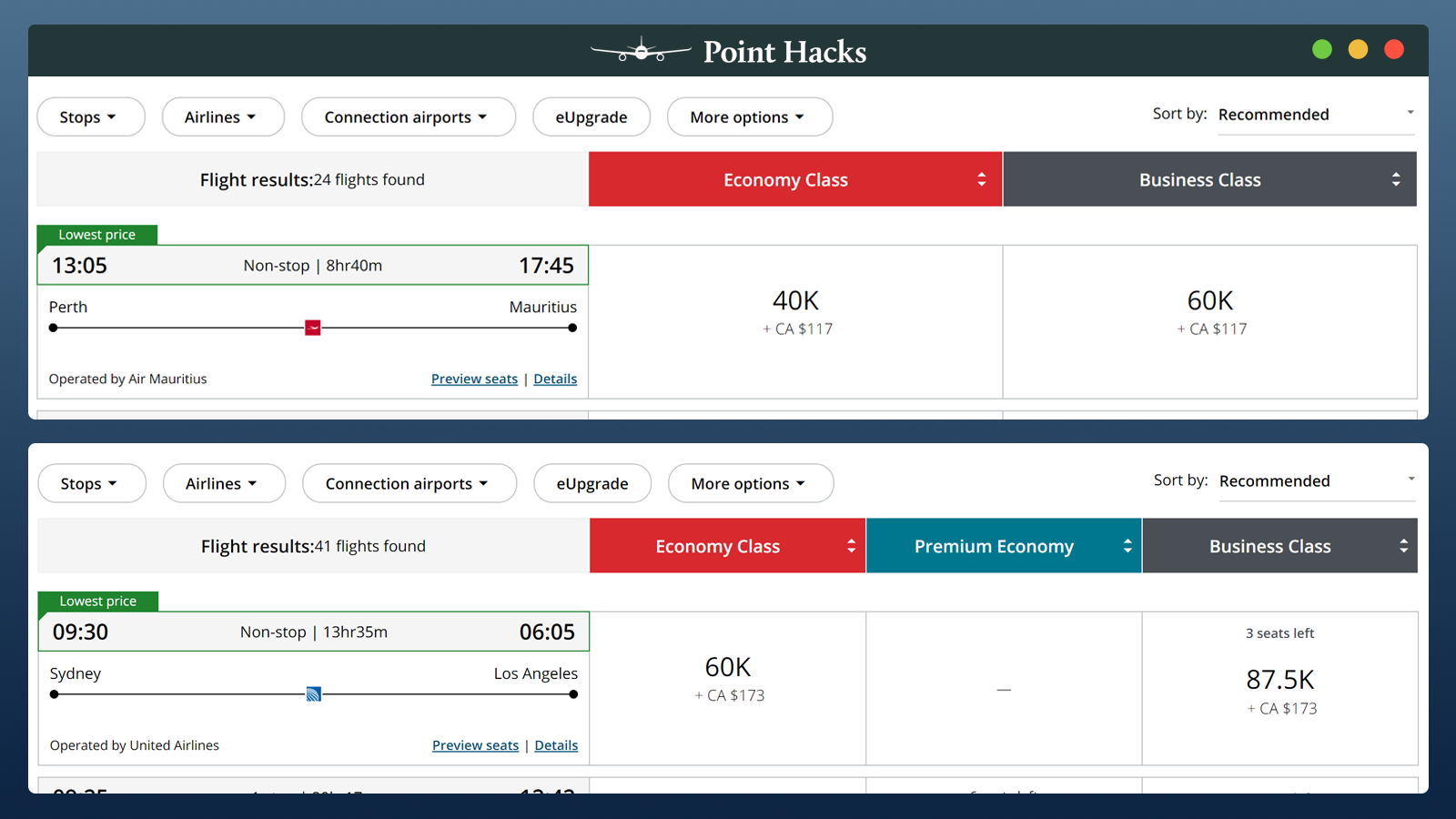Open Sort by Recommended dropdown in top panel

coord(1316,115)
